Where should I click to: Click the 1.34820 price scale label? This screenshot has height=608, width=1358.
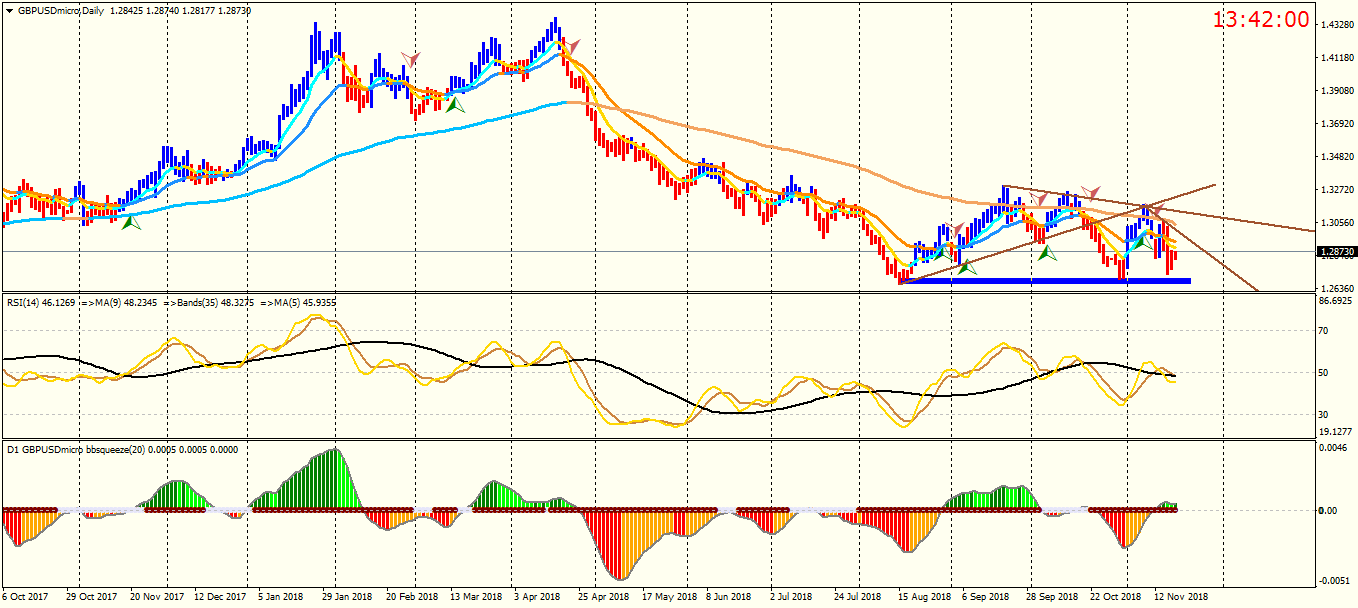(1338, 157)
